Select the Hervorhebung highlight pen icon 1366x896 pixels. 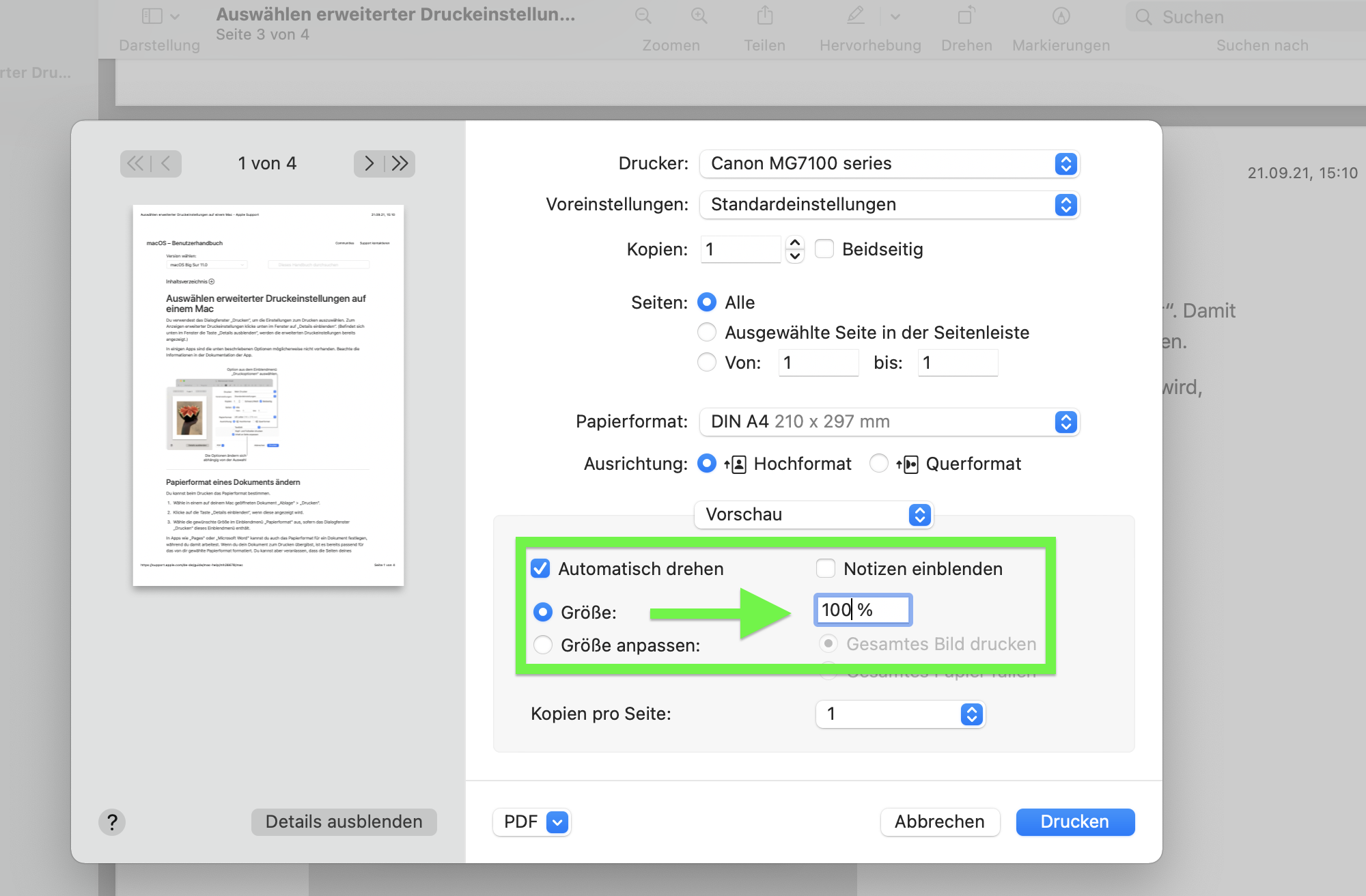click(856, 16)
